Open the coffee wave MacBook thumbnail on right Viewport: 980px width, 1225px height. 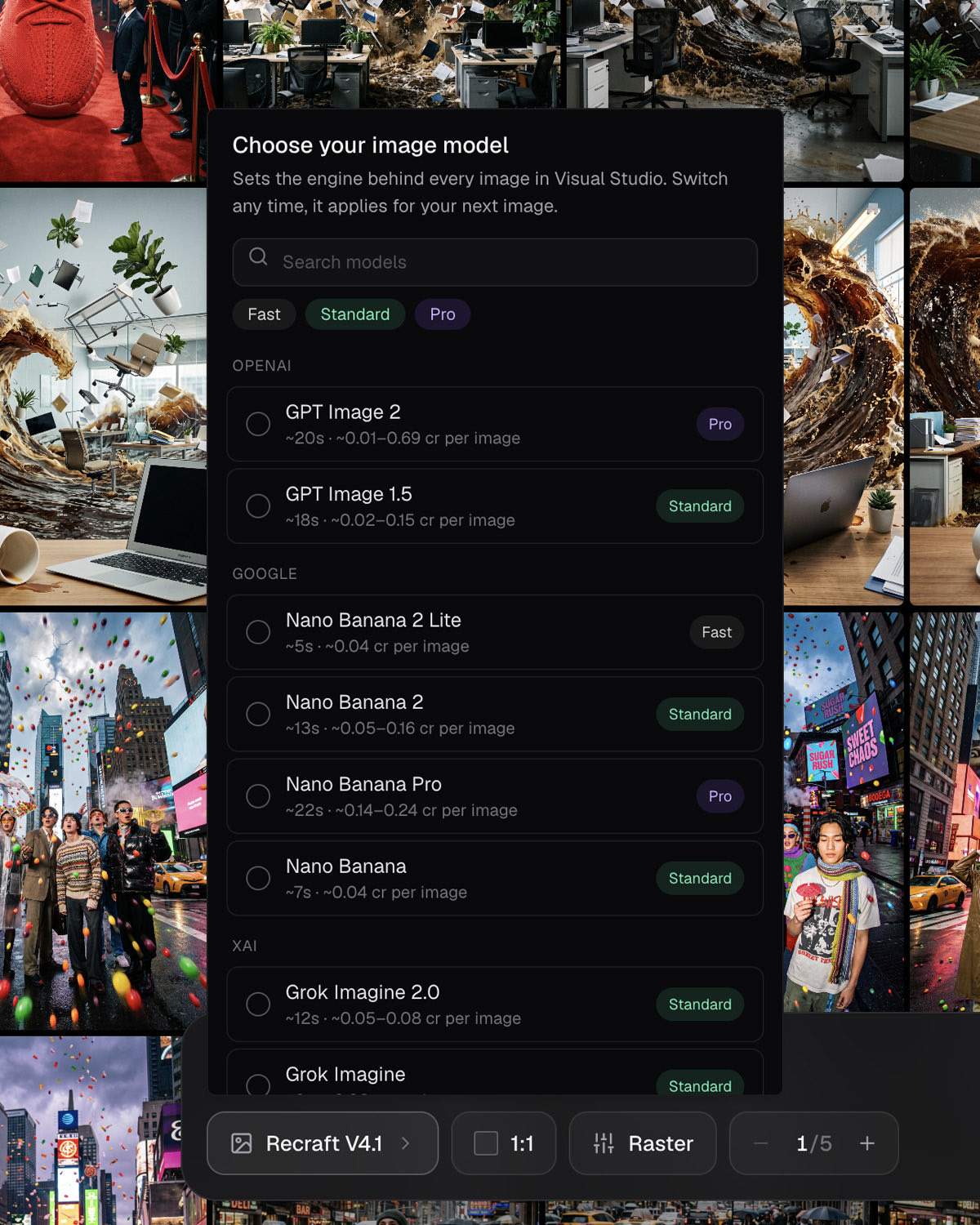point(844,397)
